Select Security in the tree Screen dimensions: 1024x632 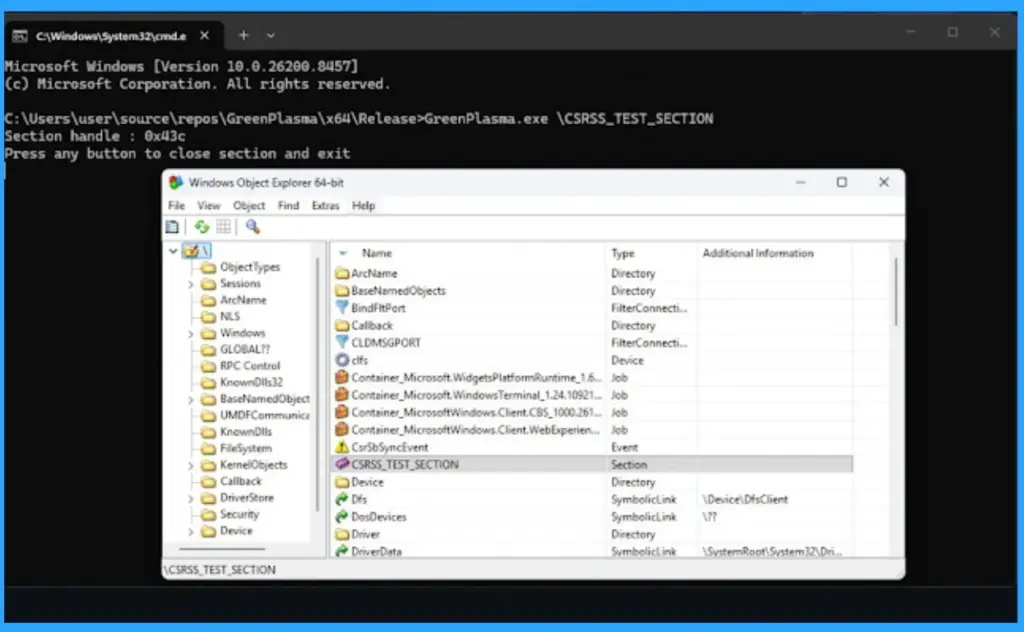coord(239,514)
